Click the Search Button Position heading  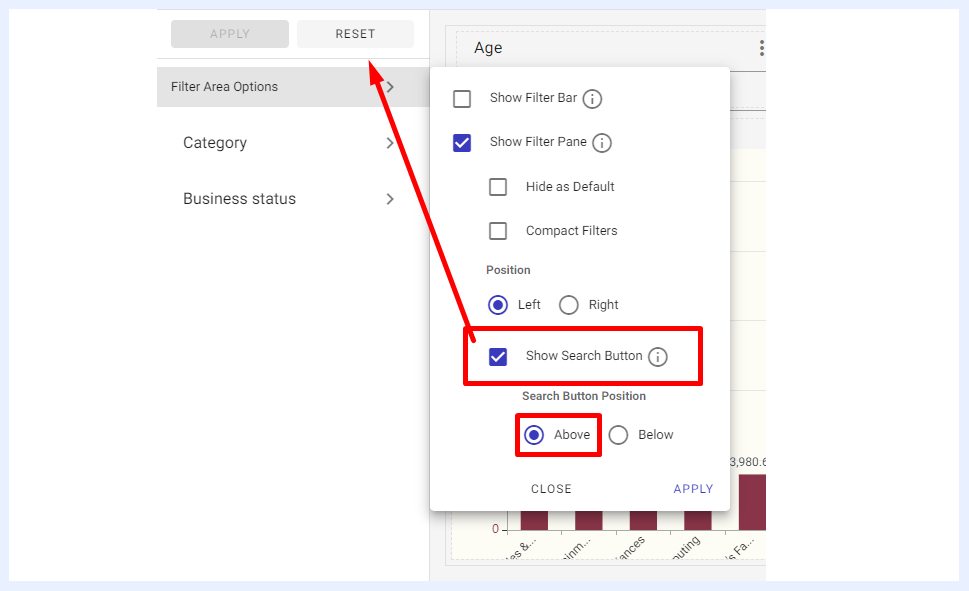pos(584,396)
